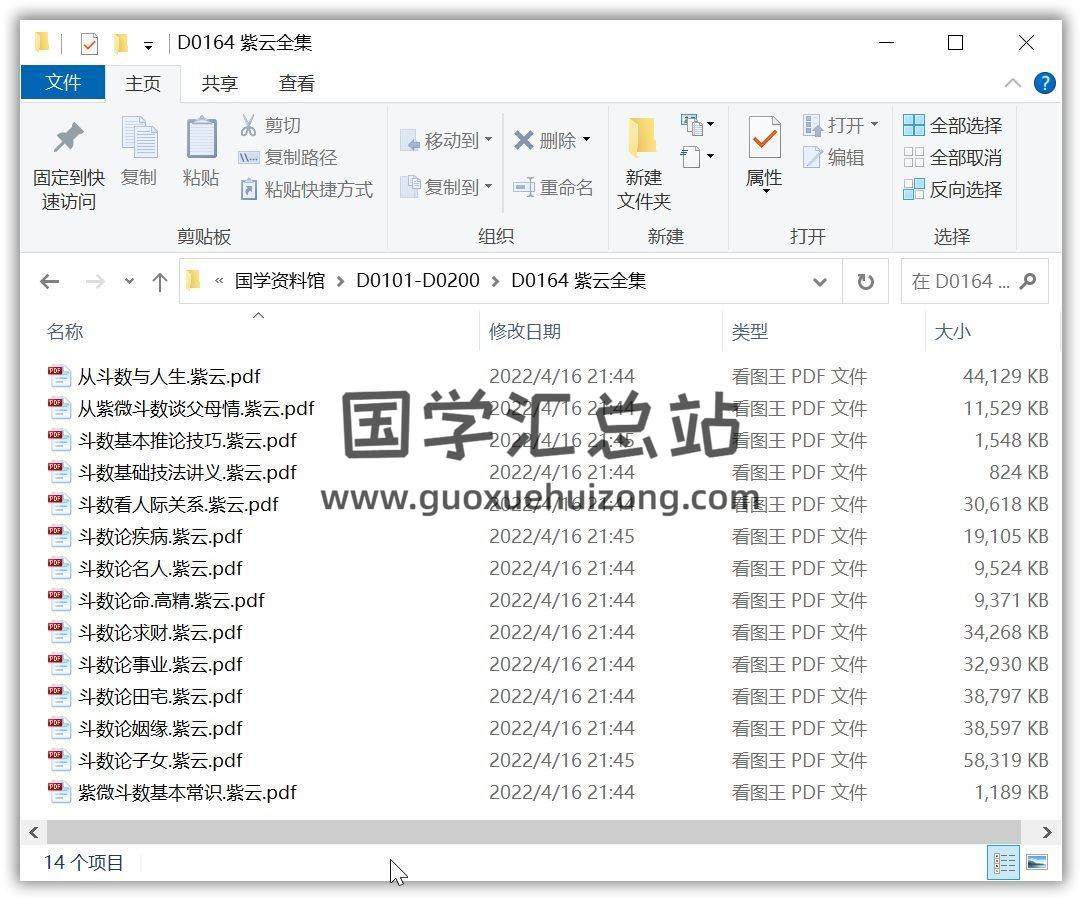The width and height of the screenshot is (1082, 907).
Task: Open the Easy access icon dropdown
Action: 697,157
